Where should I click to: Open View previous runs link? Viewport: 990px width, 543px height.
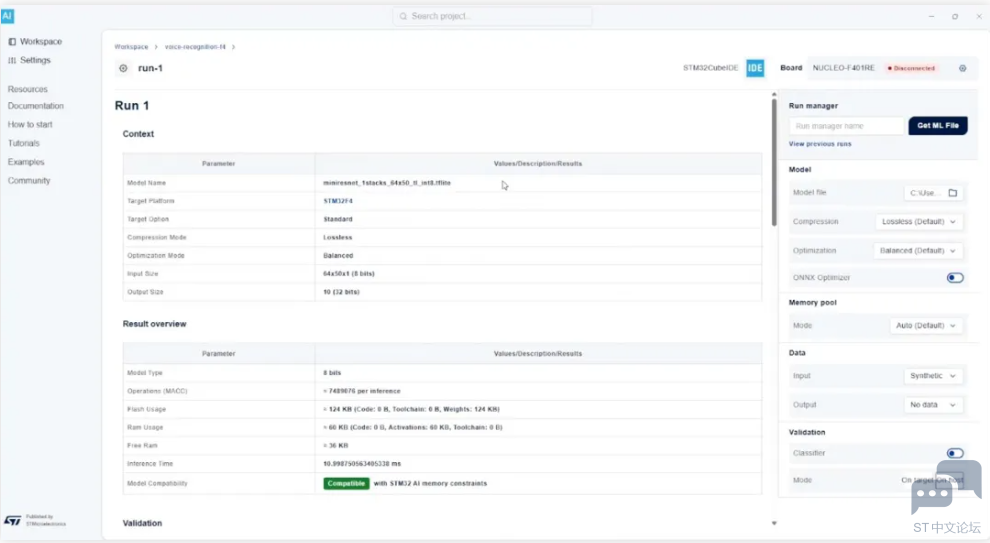[x=820, y=144]
